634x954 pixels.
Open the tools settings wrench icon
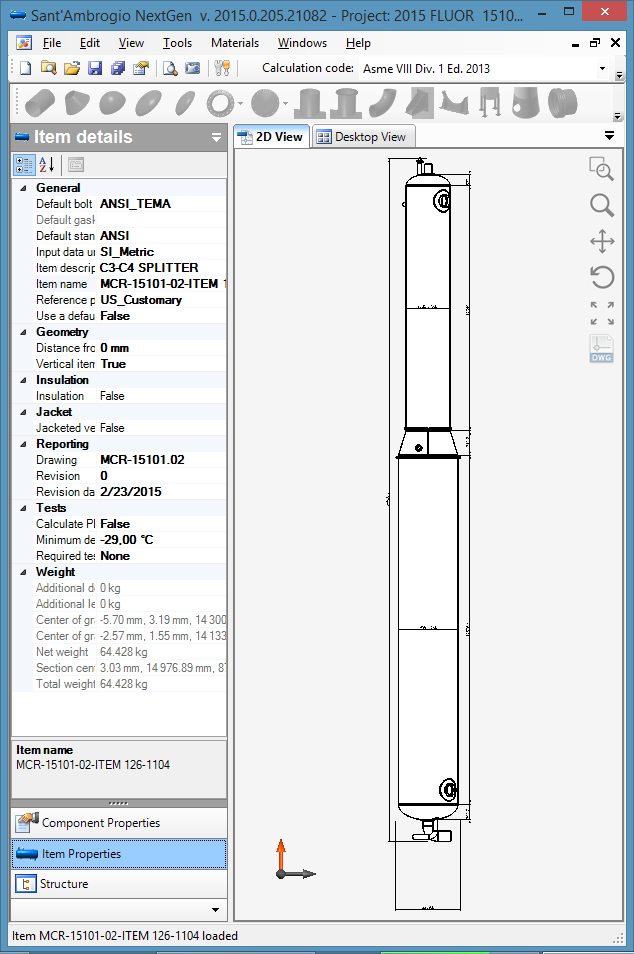222,68
